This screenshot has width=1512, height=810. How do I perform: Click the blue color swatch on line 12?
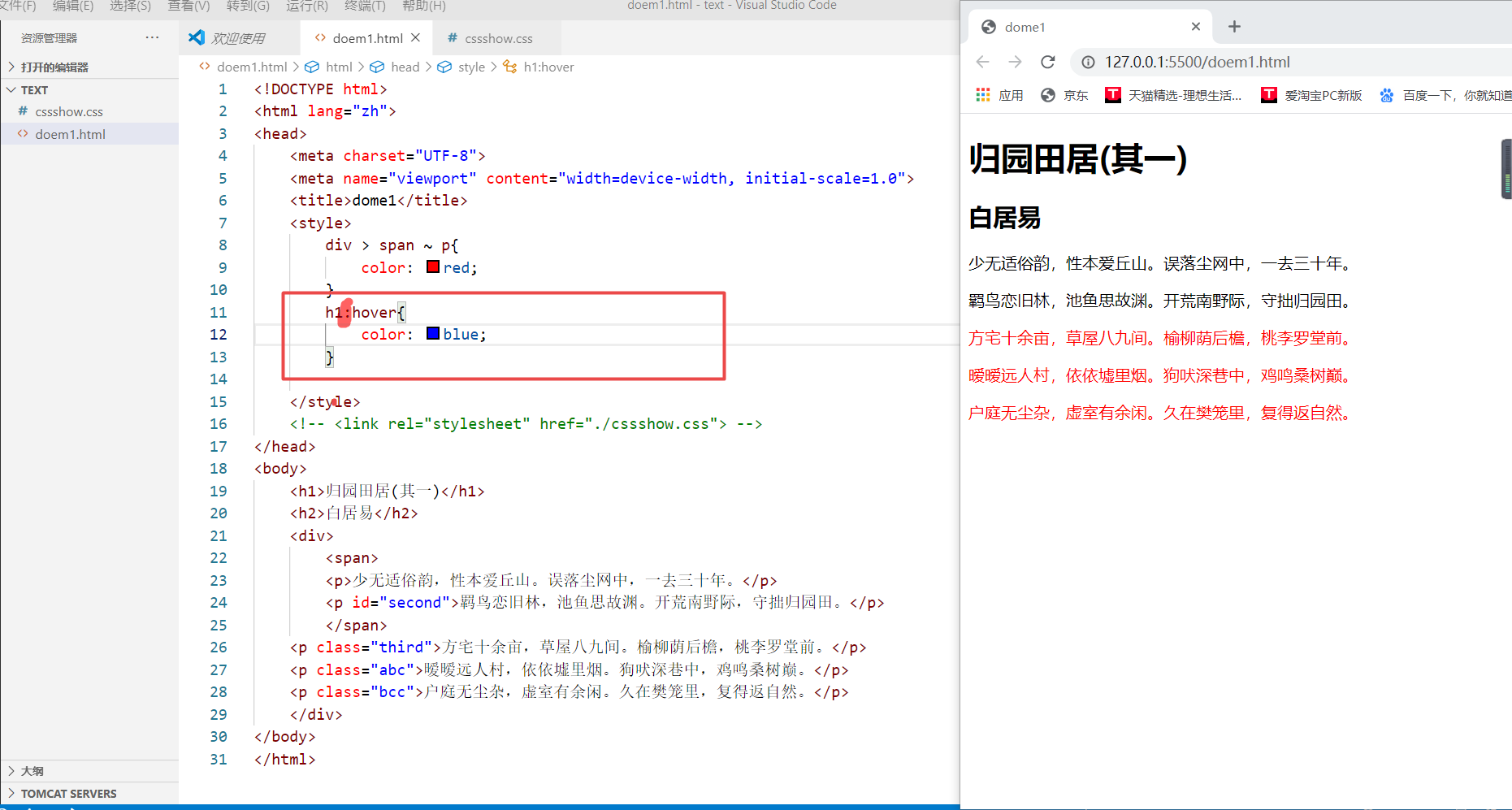click(x=432, y=333)
